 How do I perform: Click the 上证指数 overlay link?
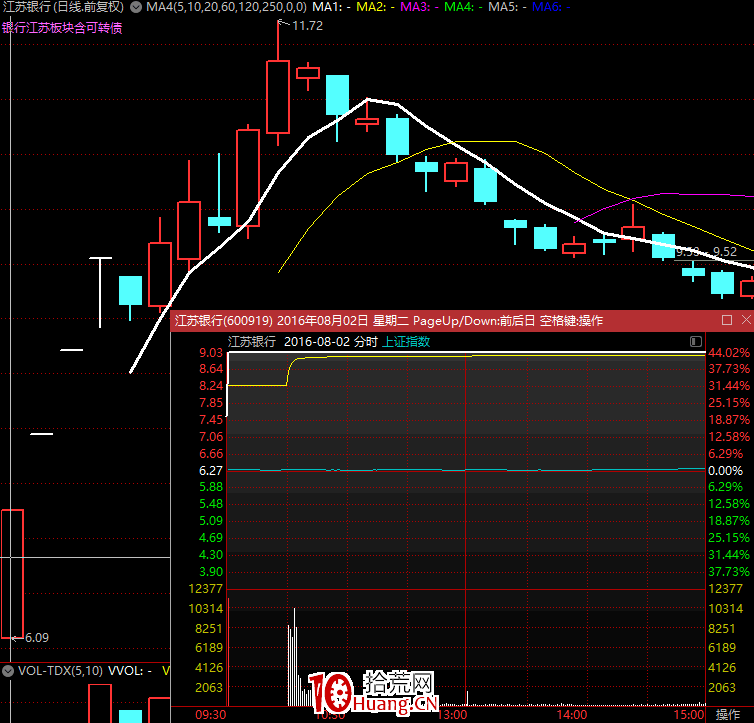(x=406, y=342)
